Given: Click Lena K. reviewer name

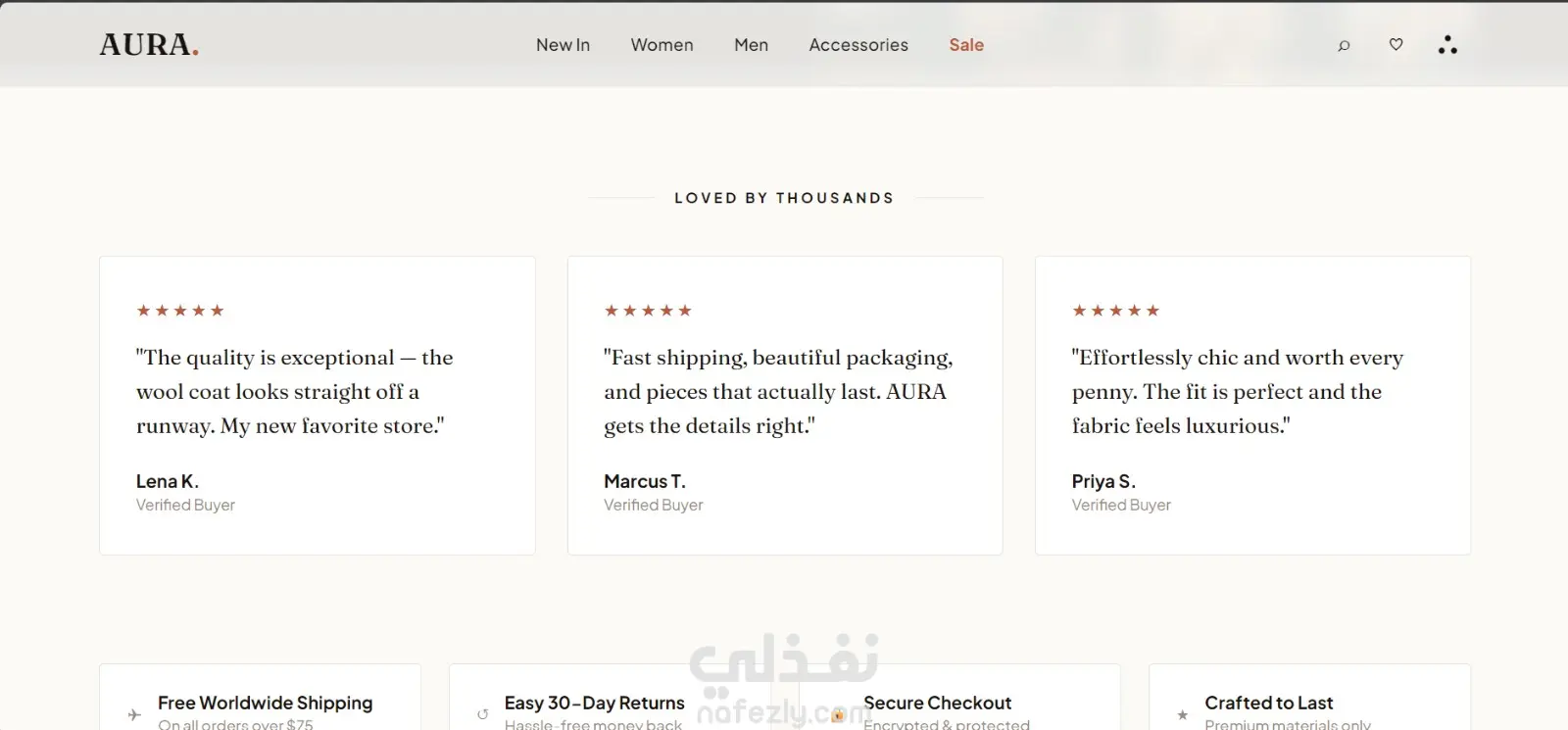Looking at the screenshot, I should click(168, 481).
